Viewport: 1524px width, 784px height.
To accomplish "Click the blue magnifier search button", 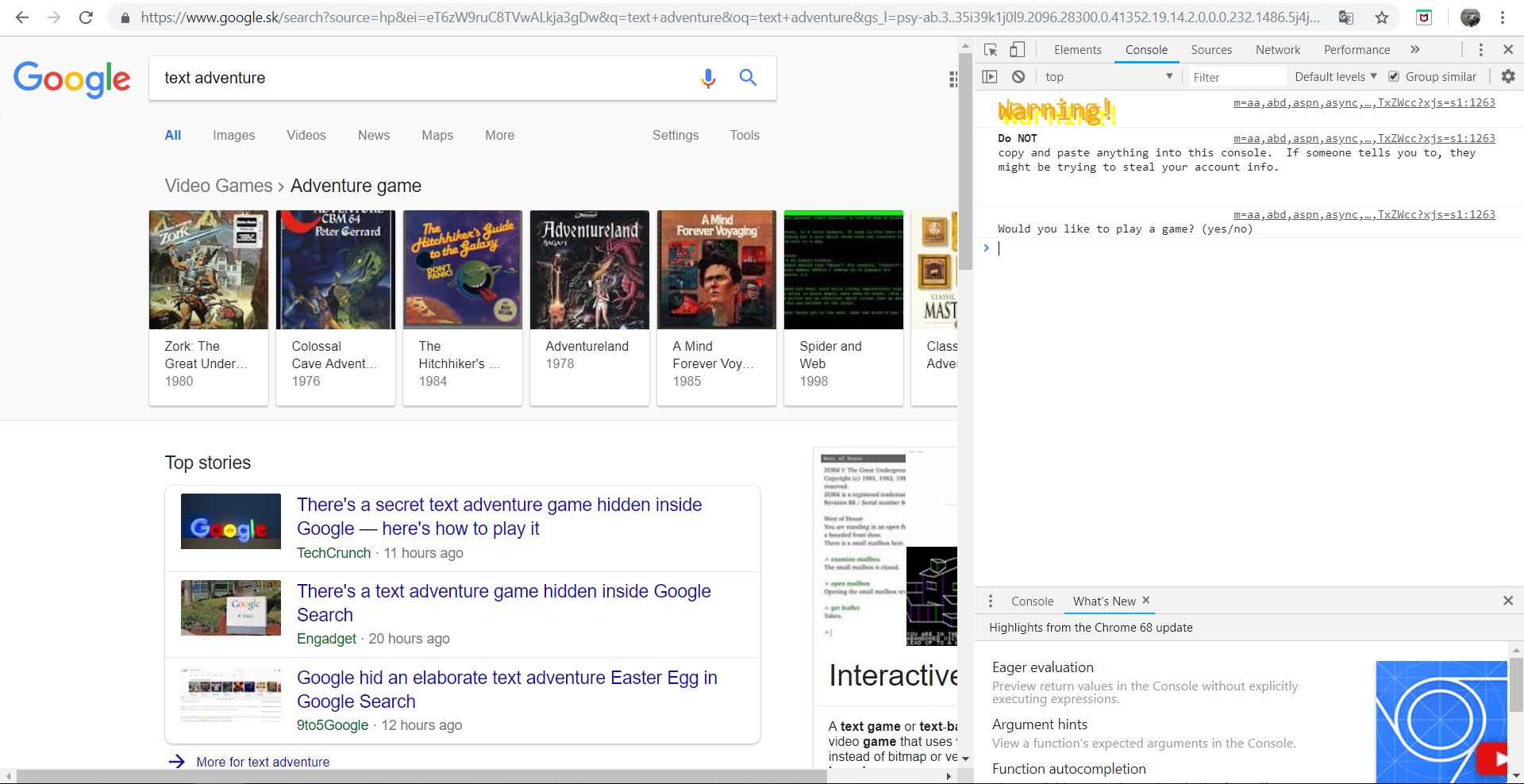I will pyautogui.click(x=748, y=78).
